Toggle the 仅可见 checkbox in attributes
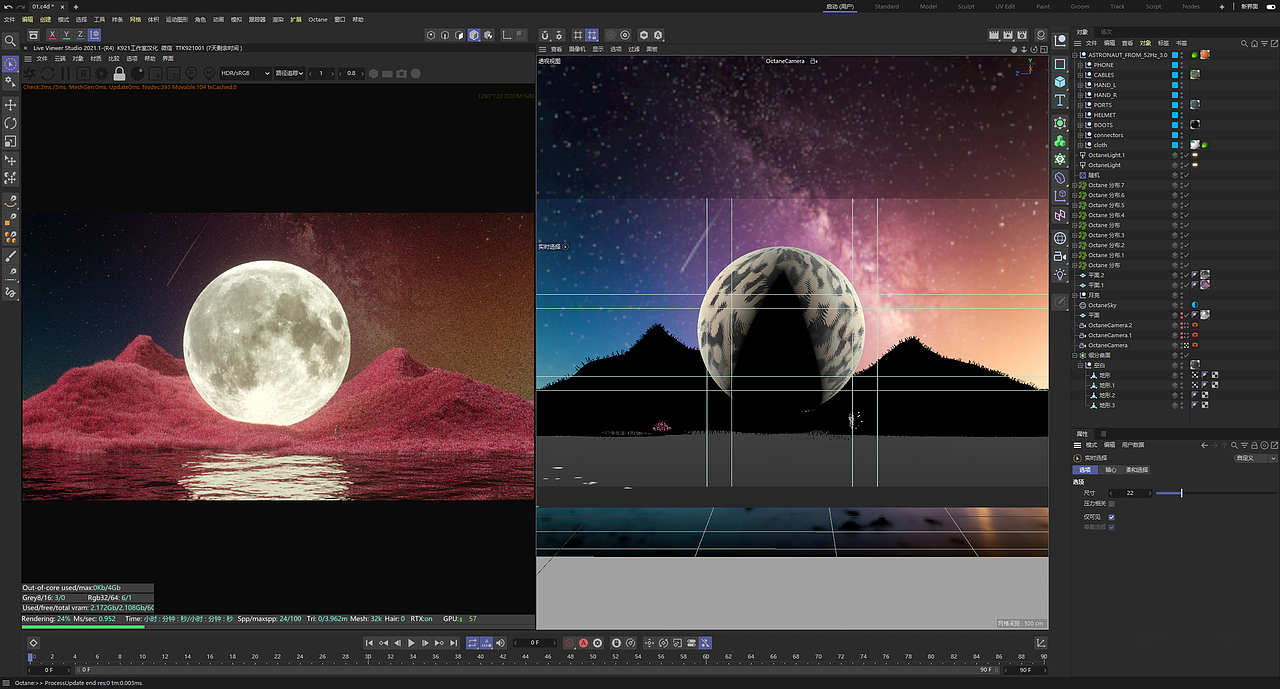This screenshot has height=689, width=1280. point(1112,517)
